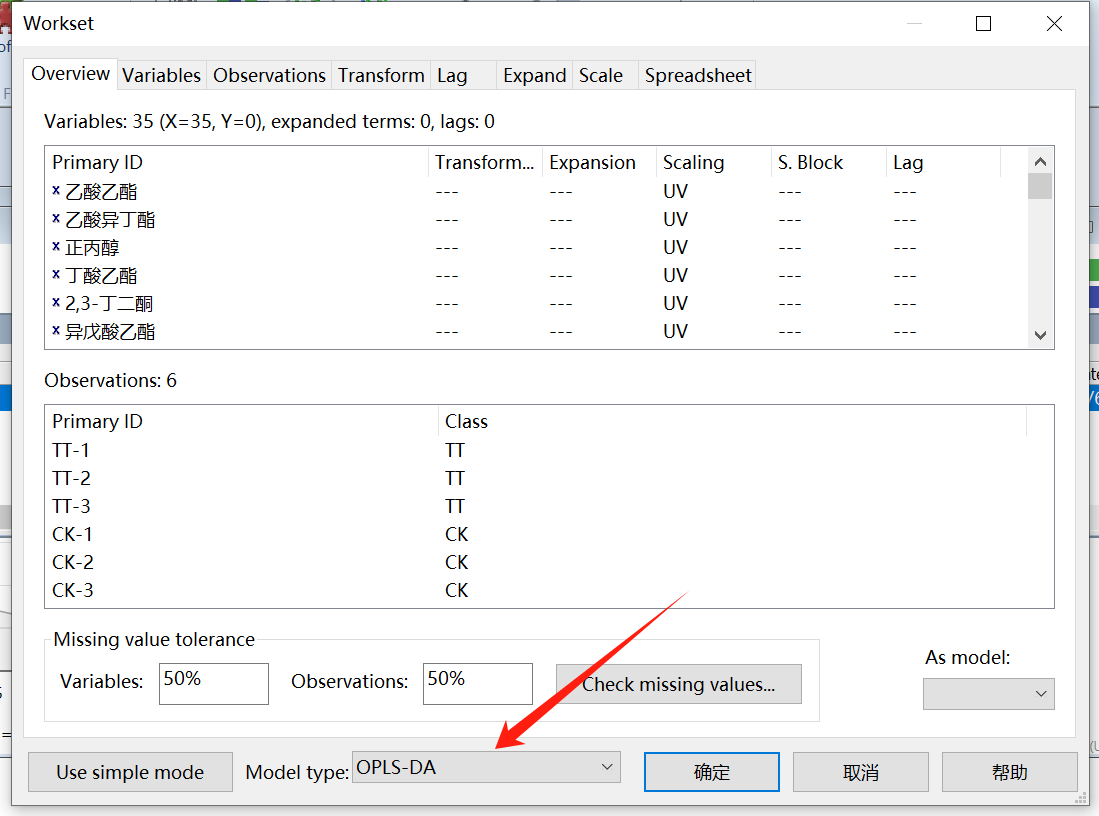Screen dimensions: 1099x816
Task: Open the Observations tab
Action: (x=269, y=76)
